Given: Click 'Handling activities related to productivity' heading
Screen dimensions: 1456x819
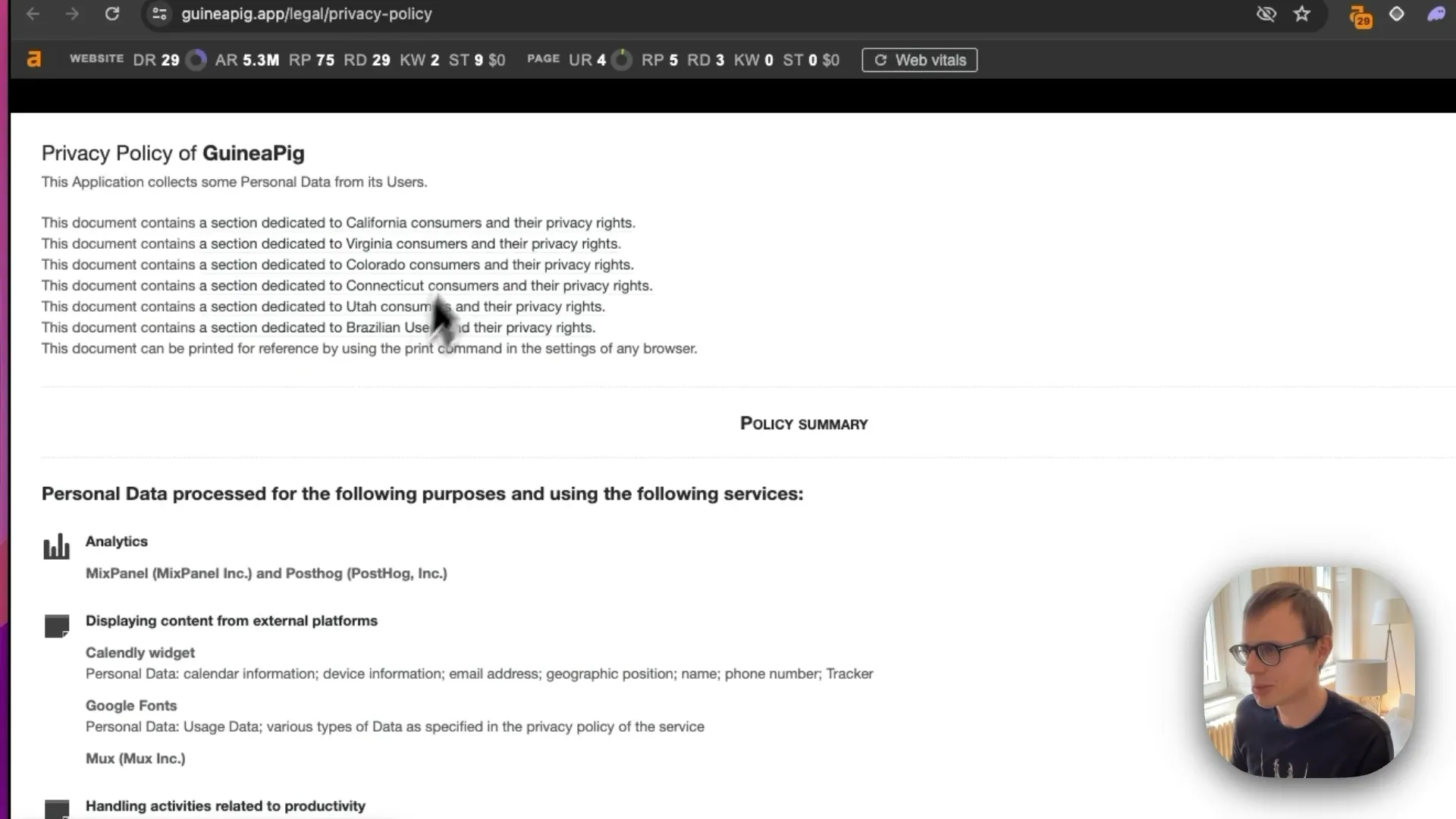Looking at the screenshot, I should 225,806.
